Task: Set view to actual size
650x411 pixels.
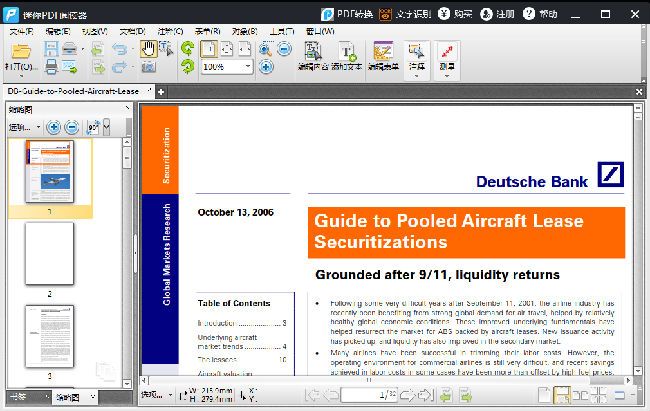Action: 209,49
